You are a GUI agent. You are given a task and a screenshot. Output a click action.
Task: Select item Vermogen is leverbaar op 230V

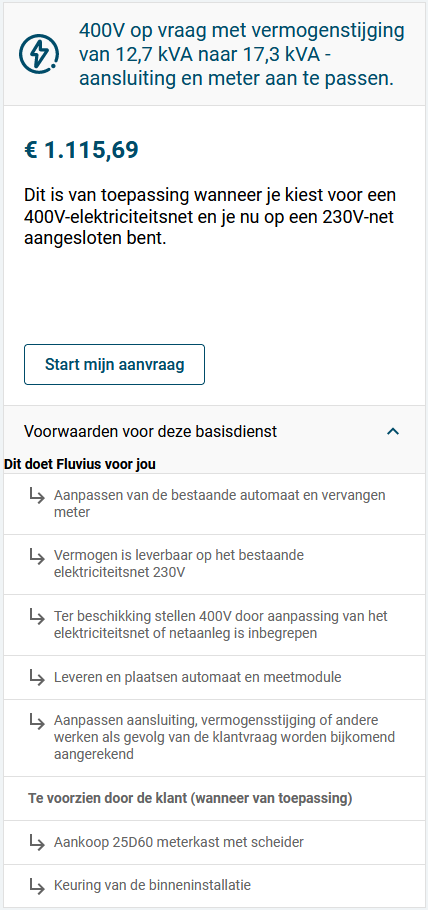[x=179, y=564]
